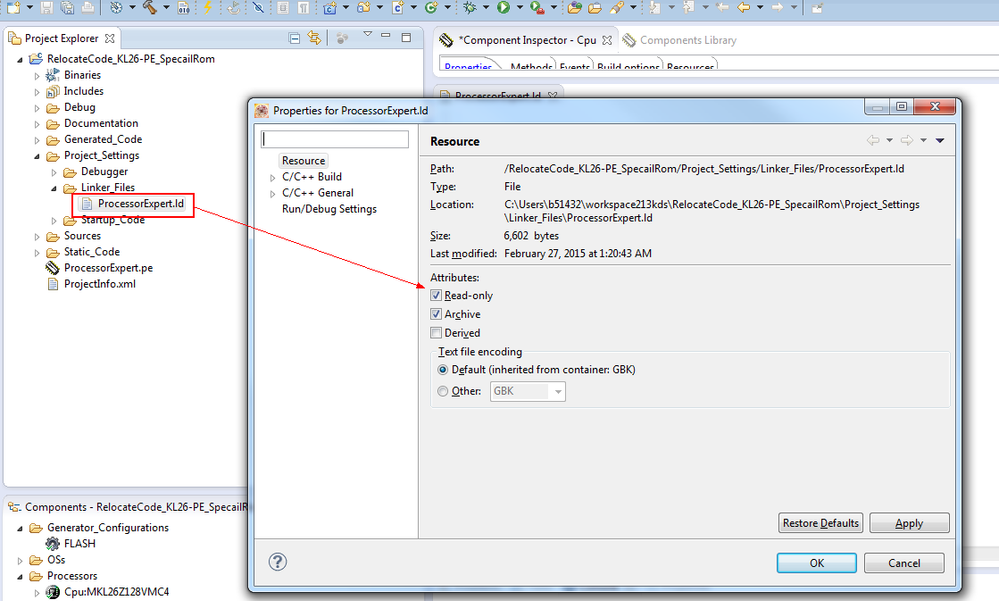
Task: Click the dialog back navigation arrow icon
Action: 873,140
